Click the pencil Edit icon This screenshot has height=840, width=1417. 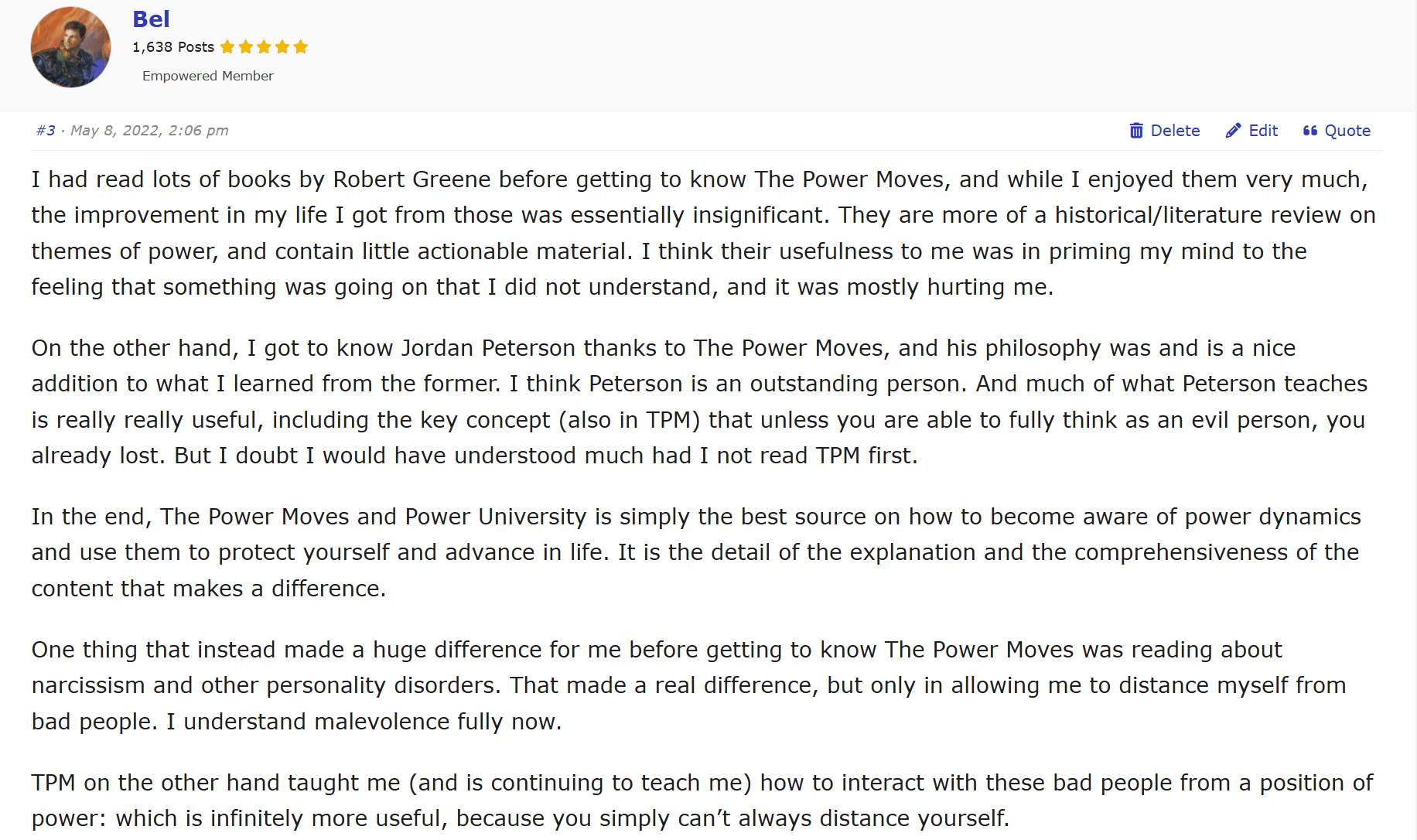point(1233,131)
